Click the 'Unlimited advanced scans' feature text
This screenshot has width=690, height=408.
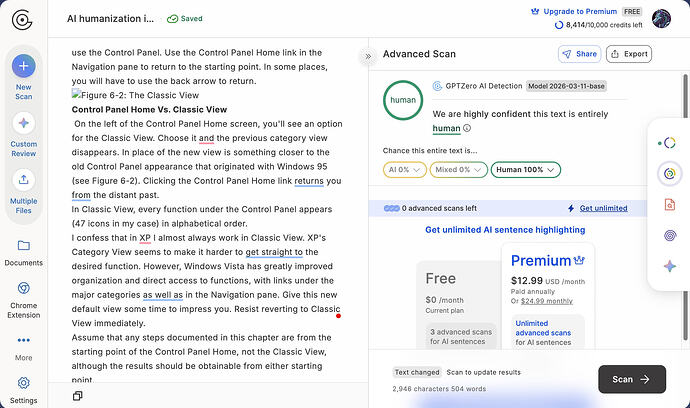543,328
